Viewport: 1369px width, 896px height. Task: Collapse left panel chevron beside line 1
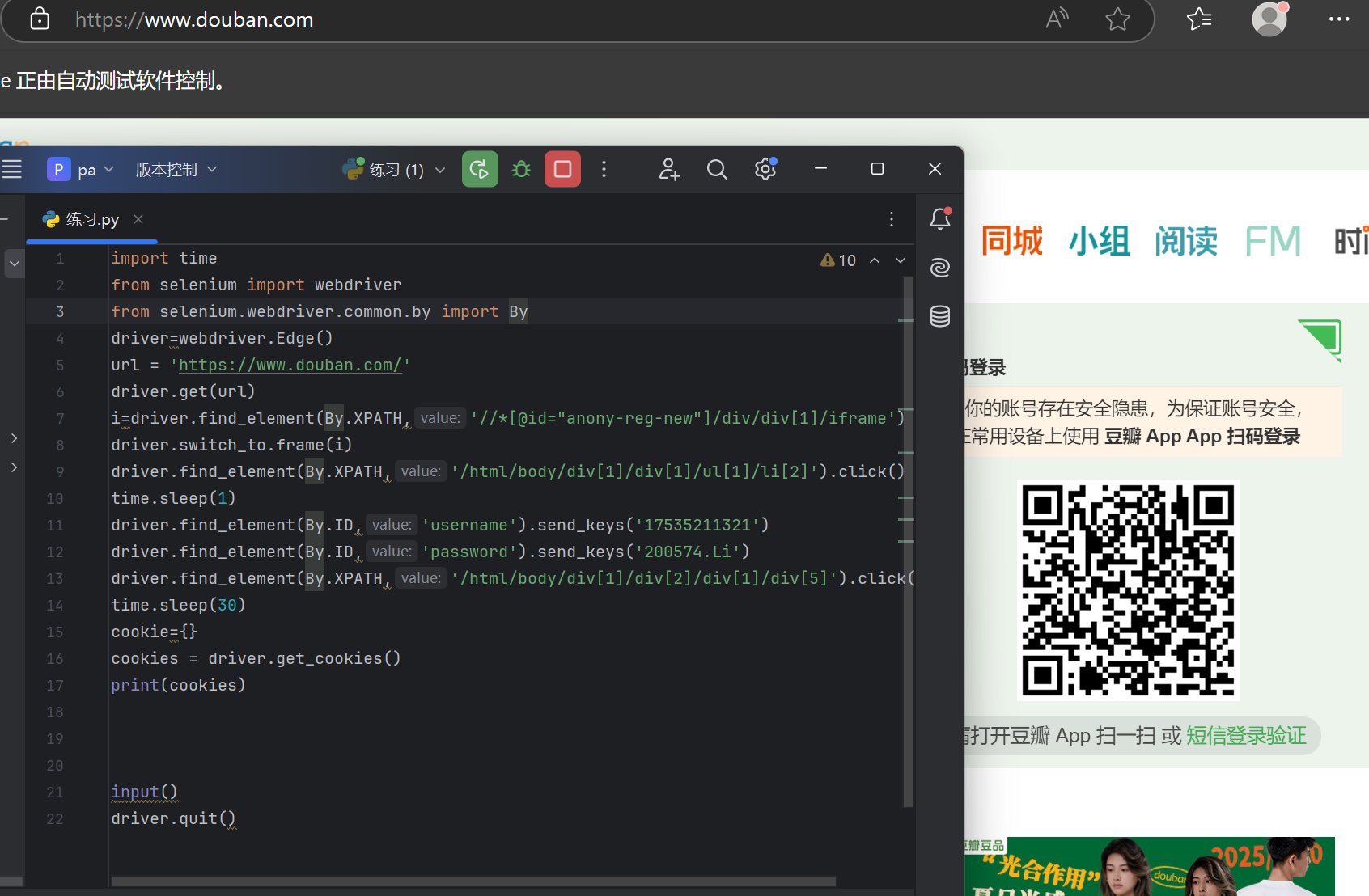click(15, 264)
